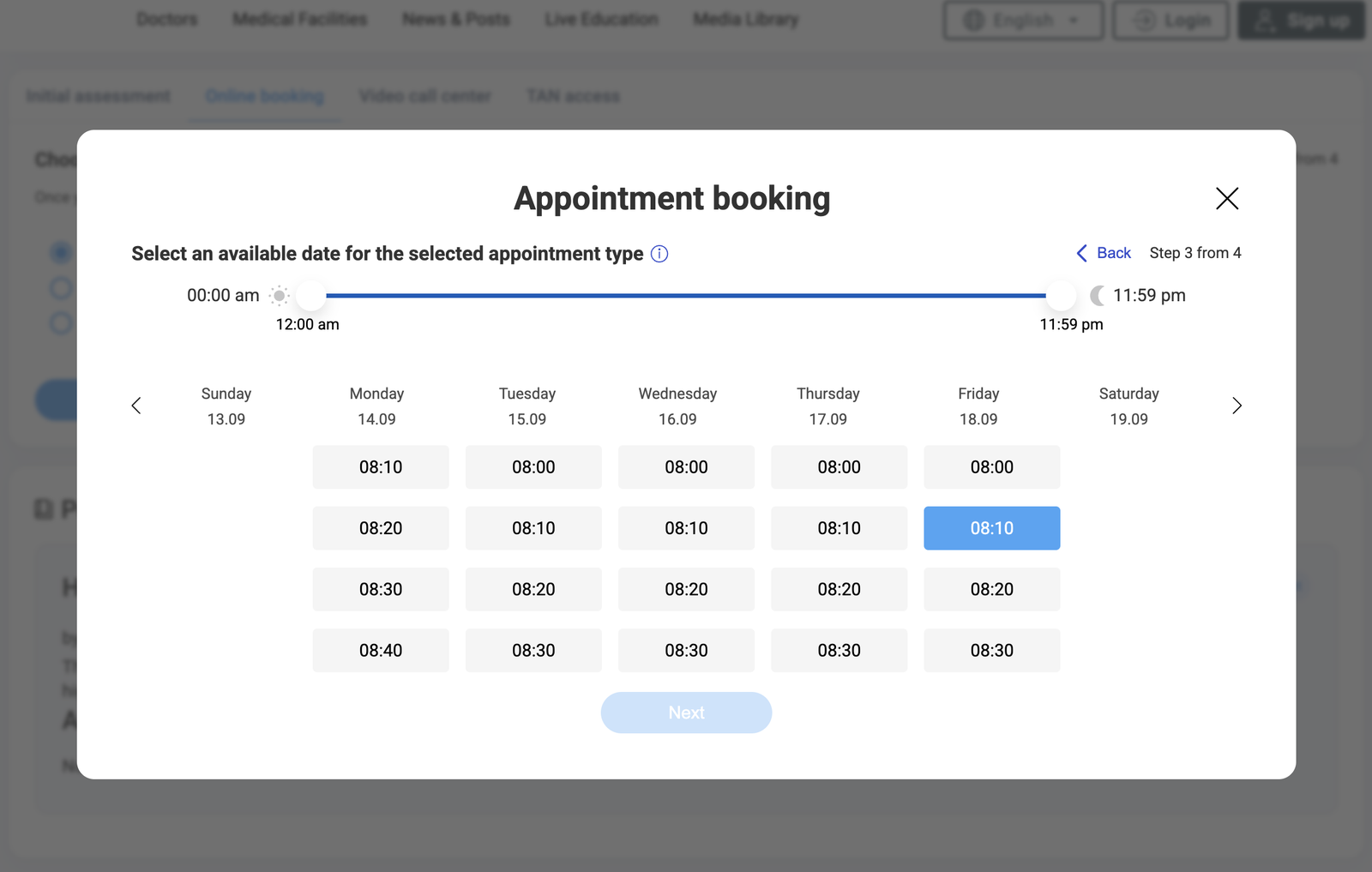The height and width of the screenshot is (872, 1372).
Task: Select Friday 18.09 at 08:00
Action: point(992,467)
